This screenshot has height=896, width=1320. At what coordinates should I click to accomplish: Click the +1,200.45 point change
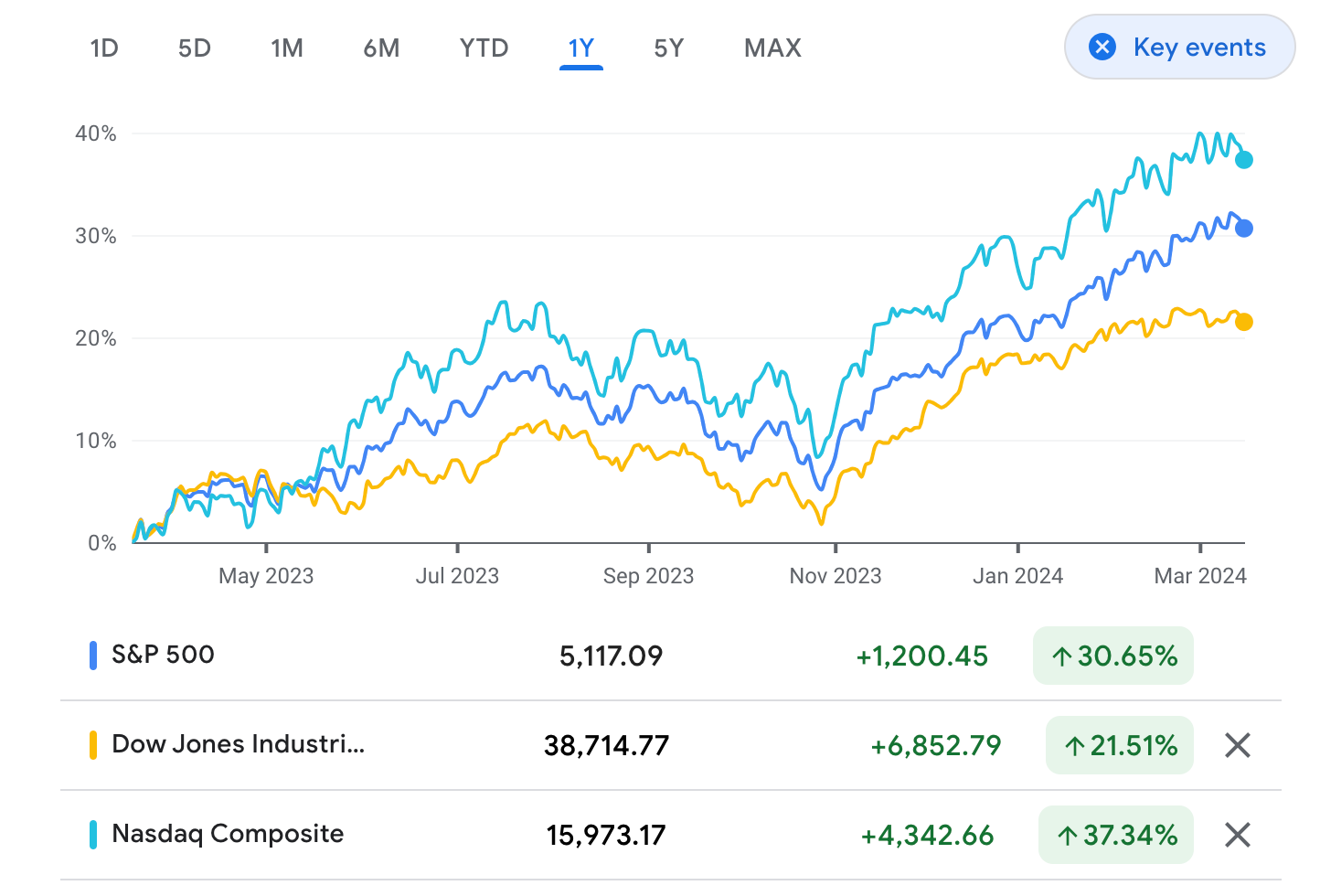(921, 656)
